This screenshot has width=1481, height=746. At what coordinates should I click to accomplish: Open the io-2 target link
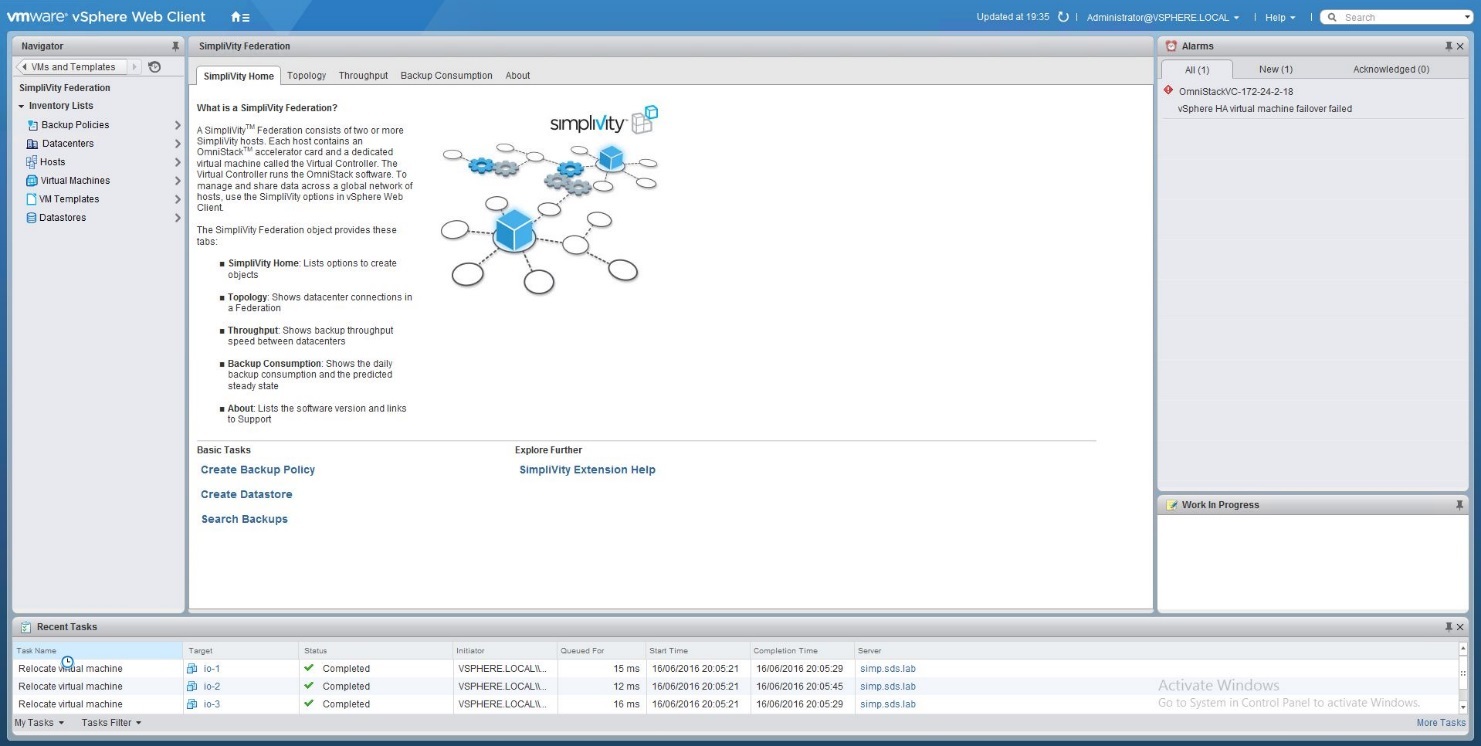[211, 687]
